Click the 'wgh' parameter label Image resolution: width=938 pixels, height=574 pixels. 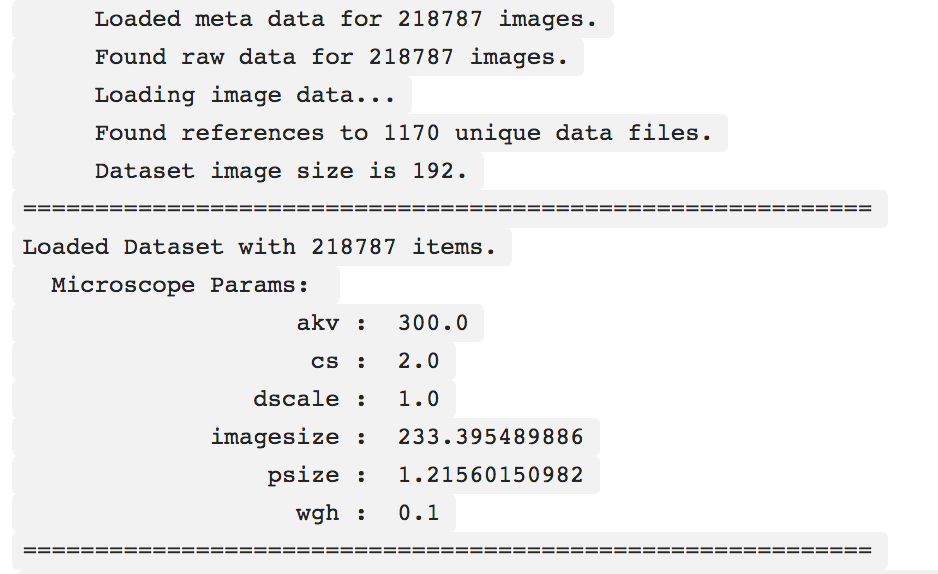click(x=318, y=514)
